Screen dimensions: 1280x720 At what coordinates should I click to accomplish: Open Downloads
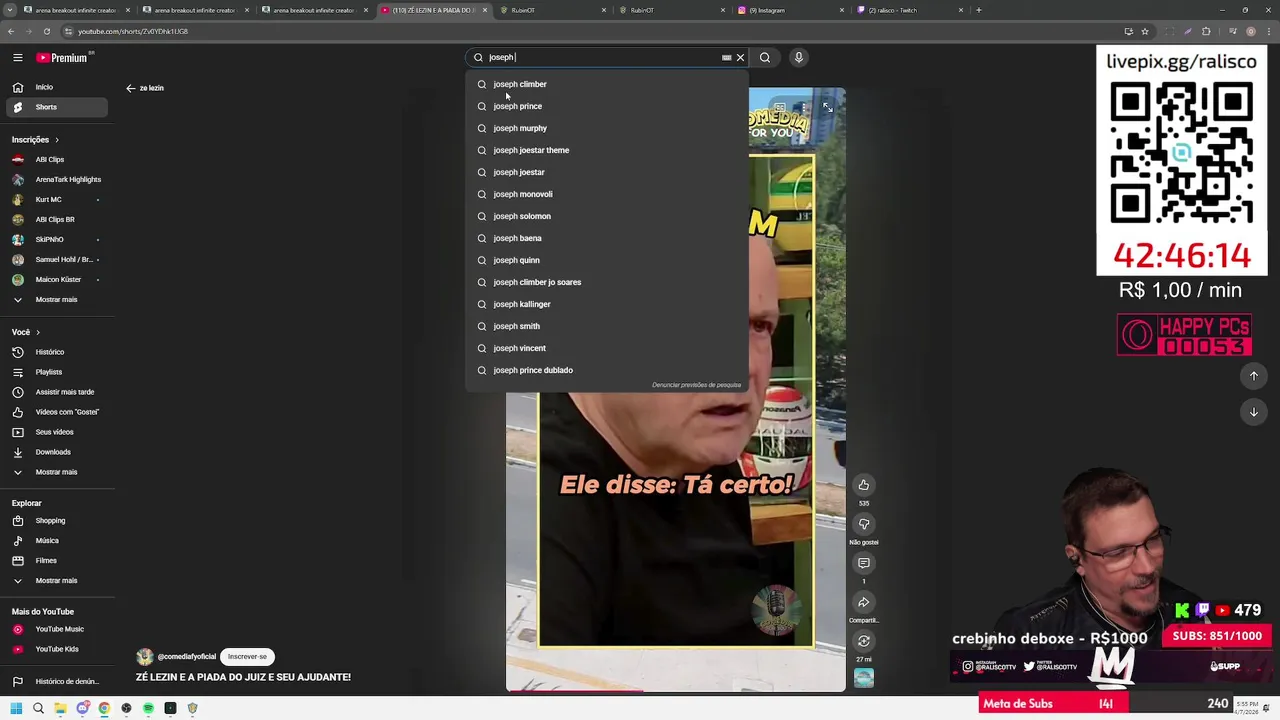click(x=57, y=452)
